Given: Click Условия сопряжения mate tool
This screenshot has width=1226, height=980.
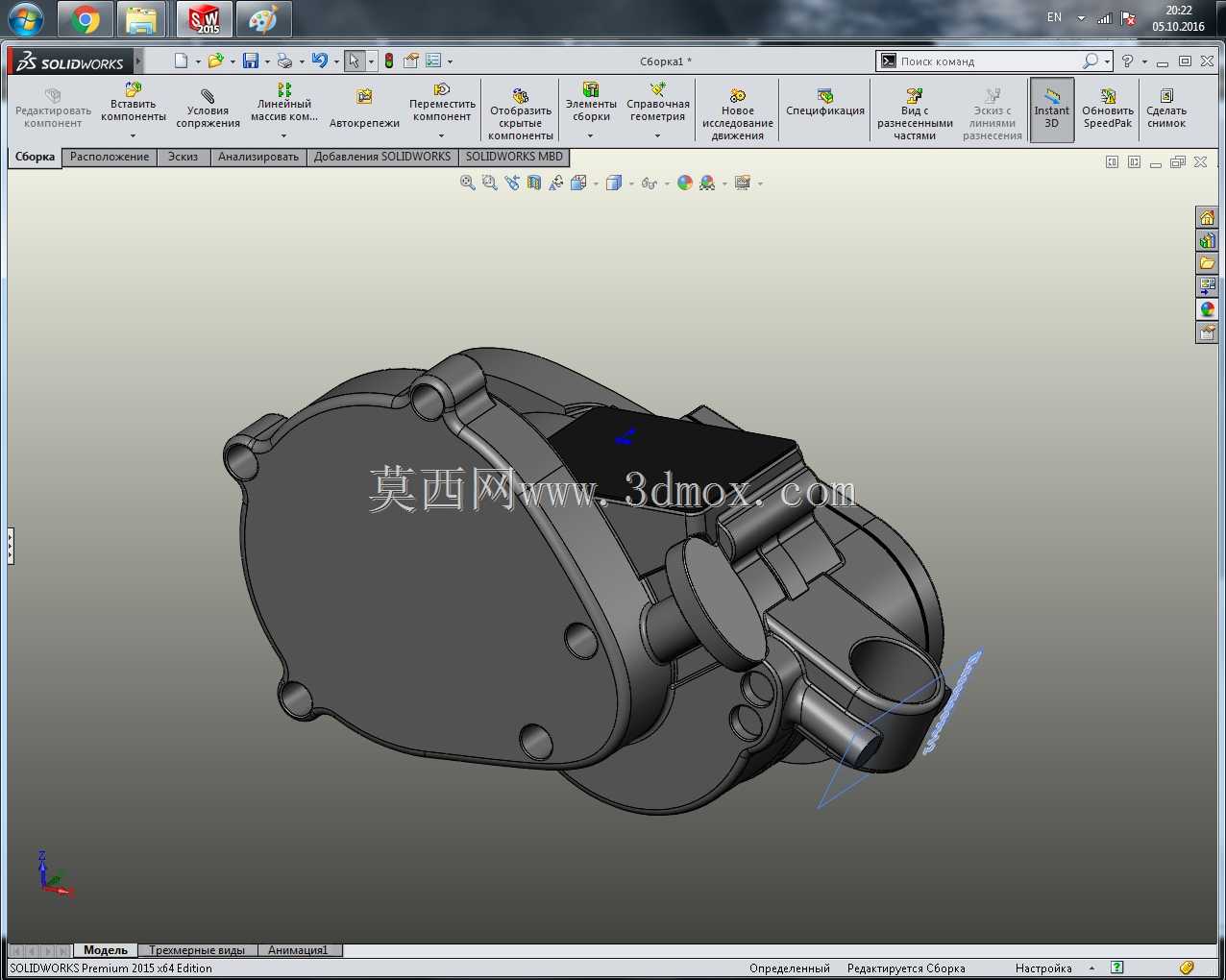Looking at the screenshot, I should 208,110.
